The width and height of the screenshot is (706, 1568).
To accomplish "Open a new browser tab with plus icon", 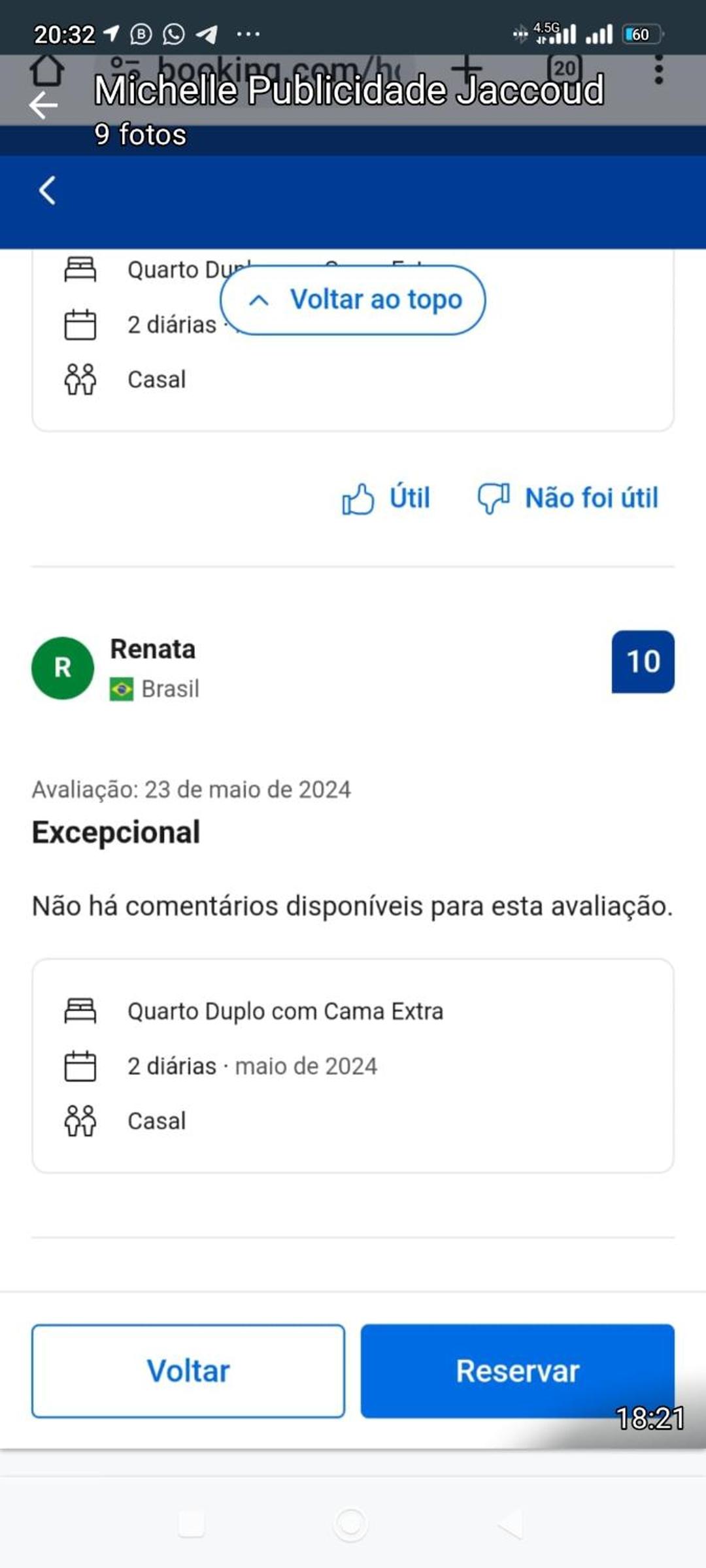I will point(466,67).
